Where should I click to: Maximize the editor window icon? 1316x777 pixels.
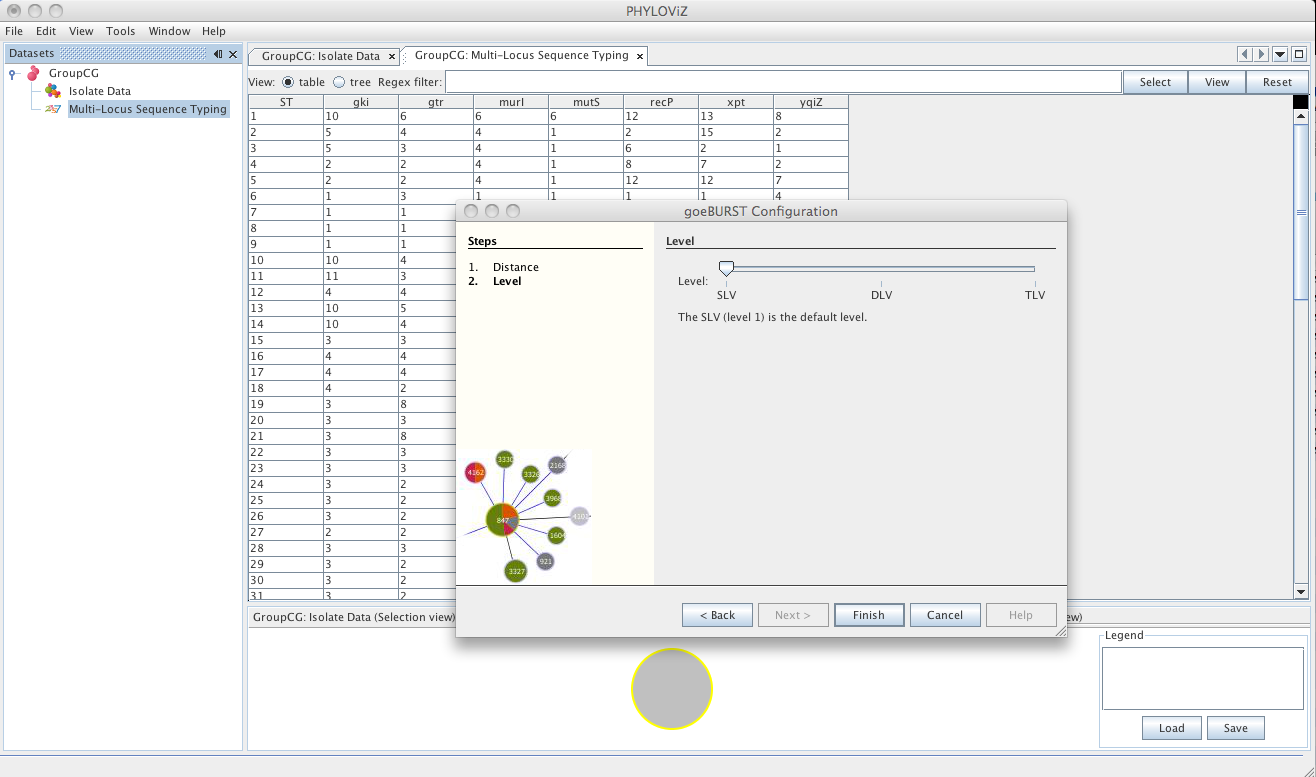point(1299,55)
